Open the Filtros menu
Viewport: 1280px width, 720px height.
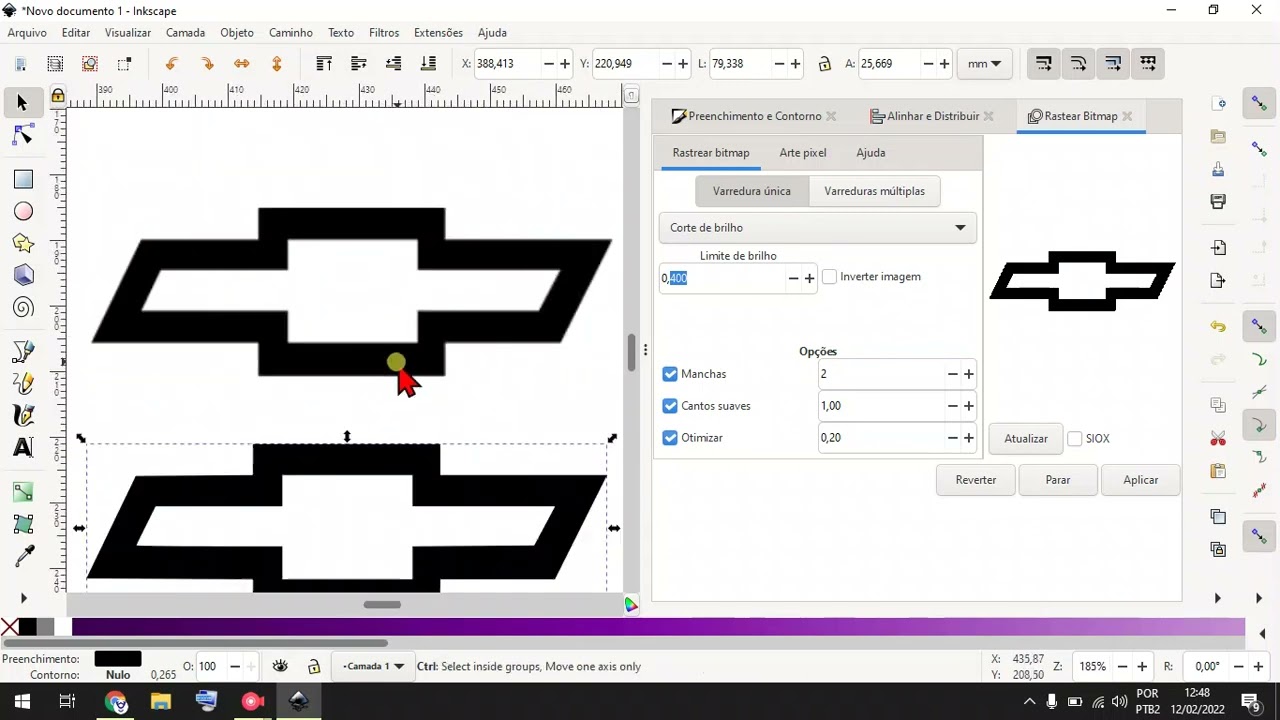pyautogui.click(x=384, y=33)
